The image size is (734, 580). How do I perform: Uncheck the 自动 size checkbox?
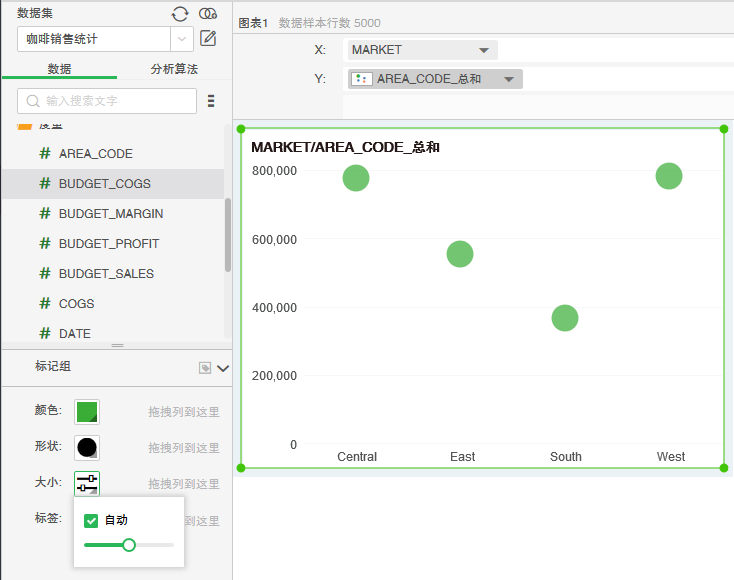91,520
